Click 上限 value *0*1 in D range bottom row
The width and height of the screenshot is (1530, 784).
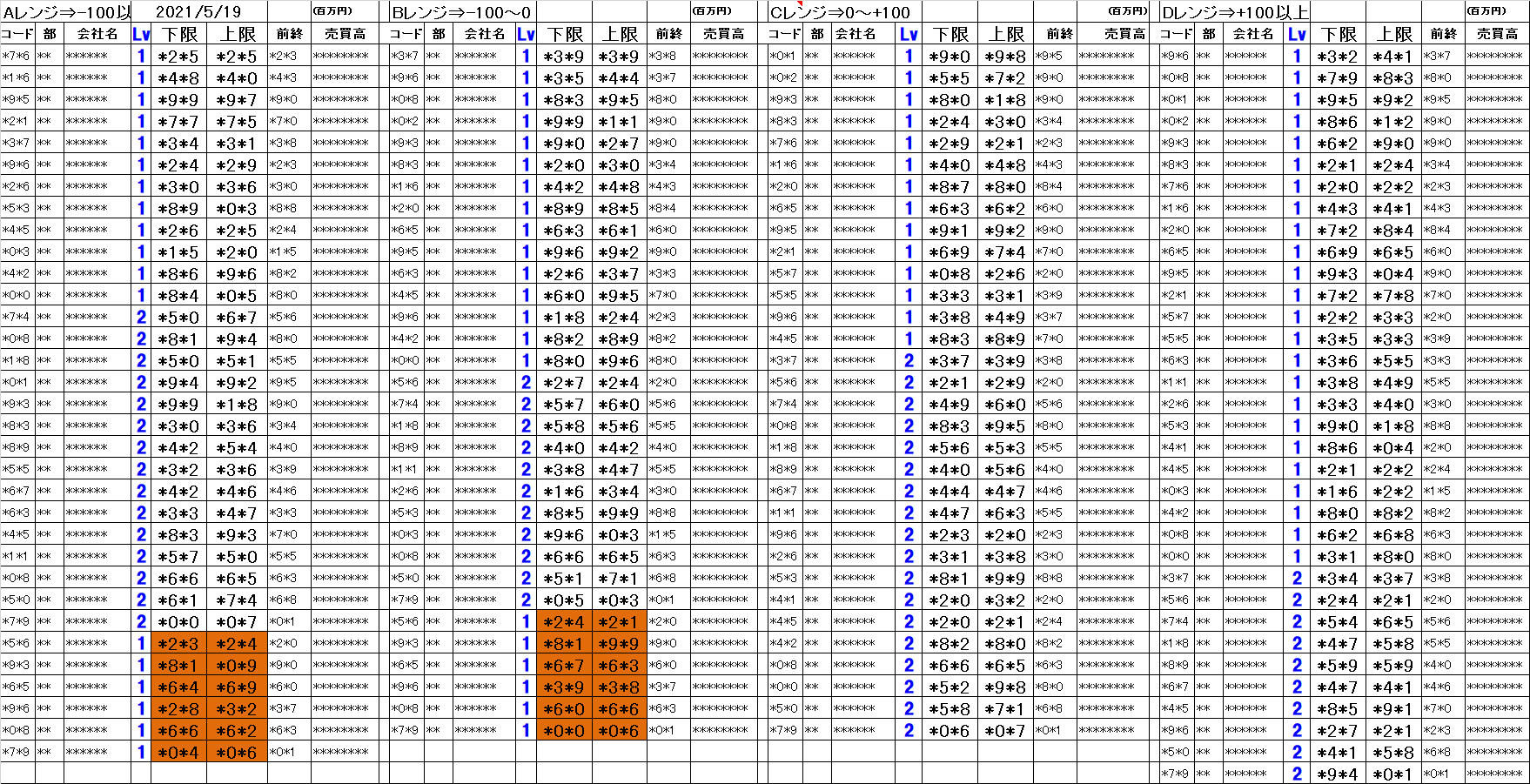click(1392, 774)
